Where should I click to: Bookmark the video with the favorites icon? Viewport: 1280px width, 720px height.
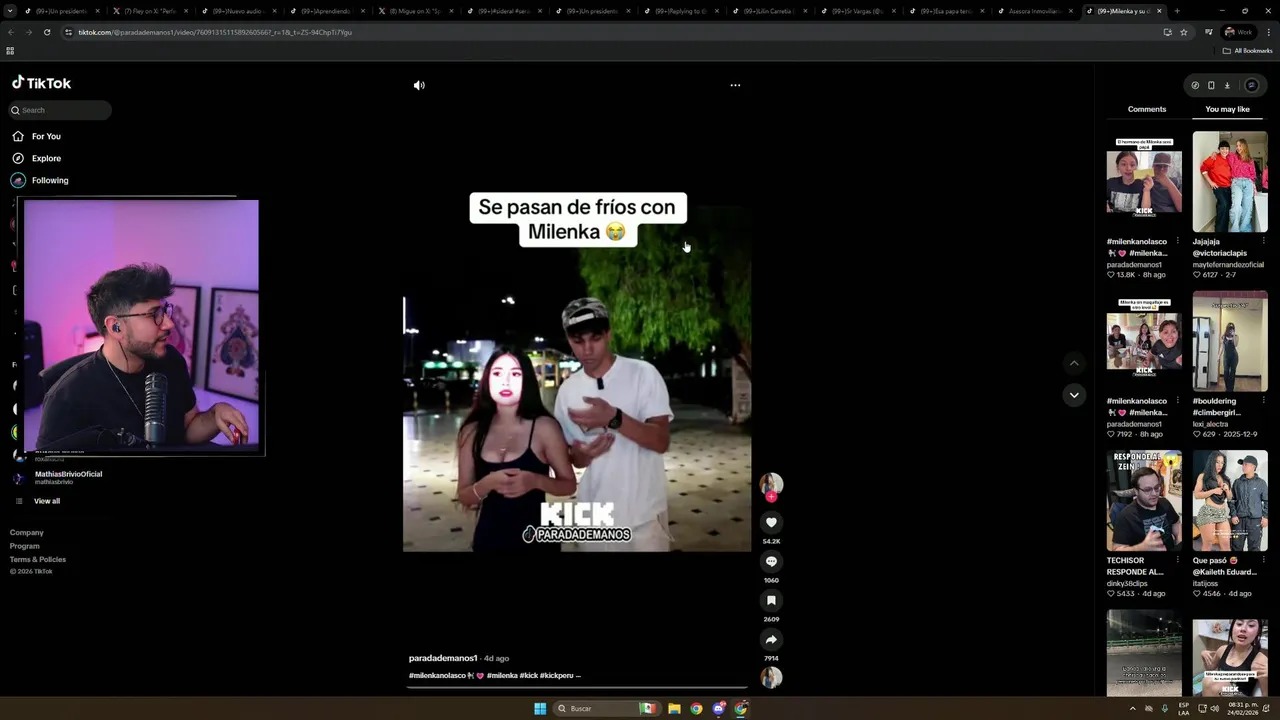coord(771,600)
